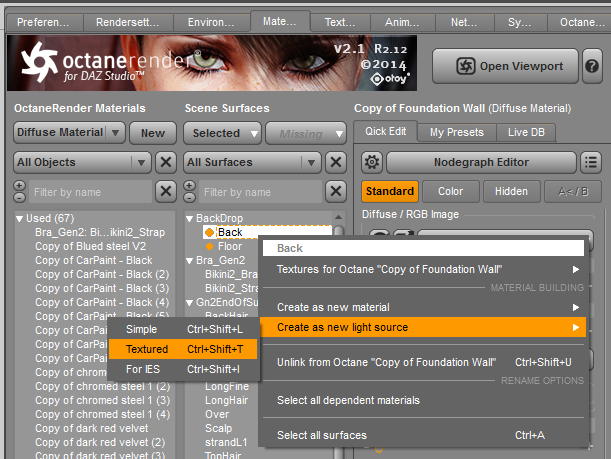The height and width of the screenshot is (459, 611).
Task: Switch to the Sy... tab
Action: pyautogui.click(x=520, y=23)
